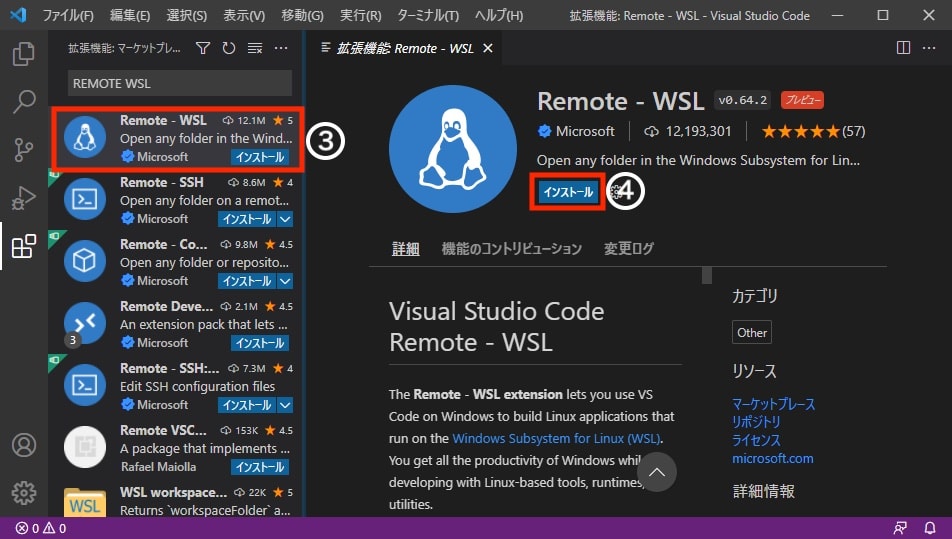Switch to the 機能のコントリビューション tab
Screen dimensions: 952x539
511,248
